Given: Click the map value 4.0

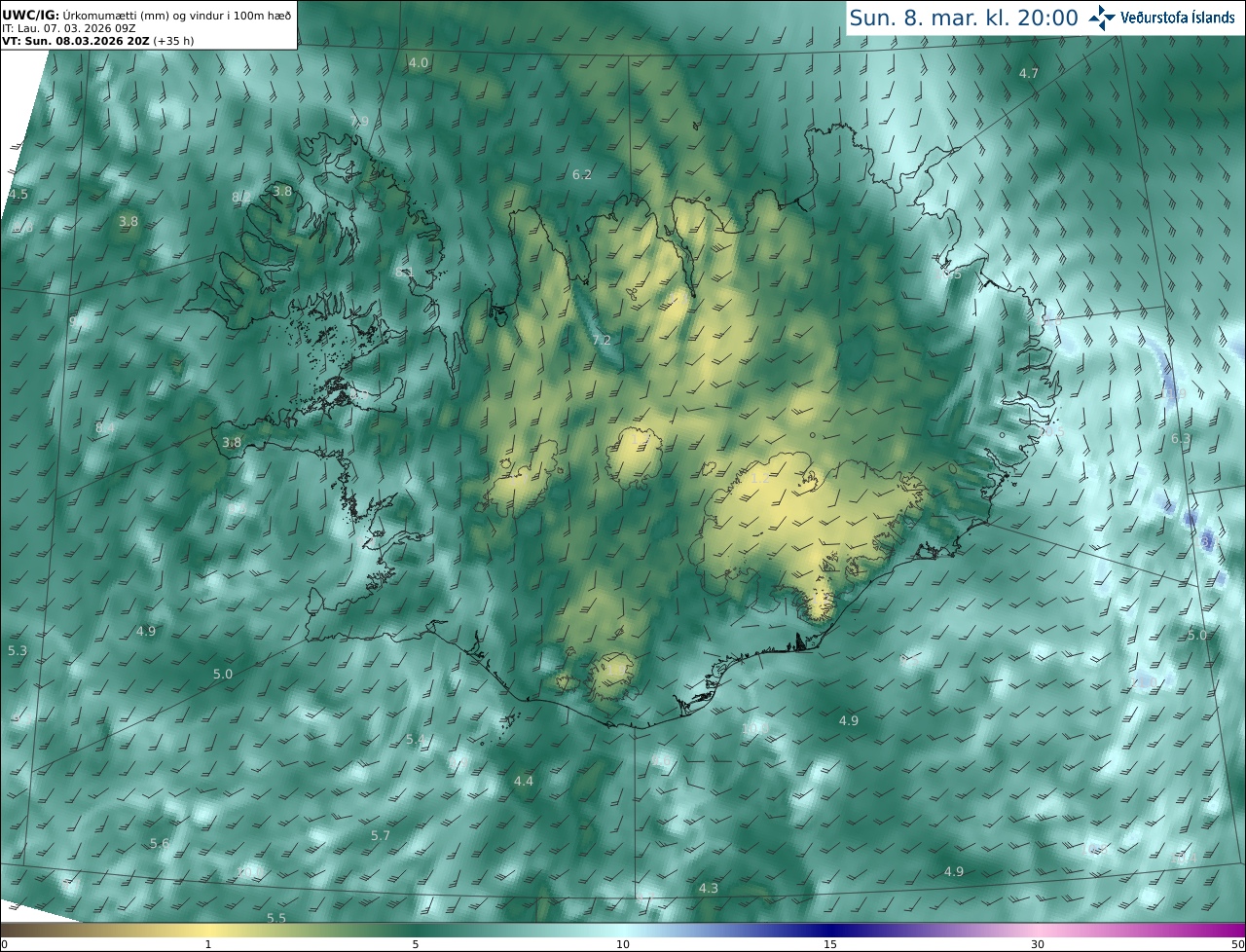Looking at the screenshot, I should click(x=419, y=62).
